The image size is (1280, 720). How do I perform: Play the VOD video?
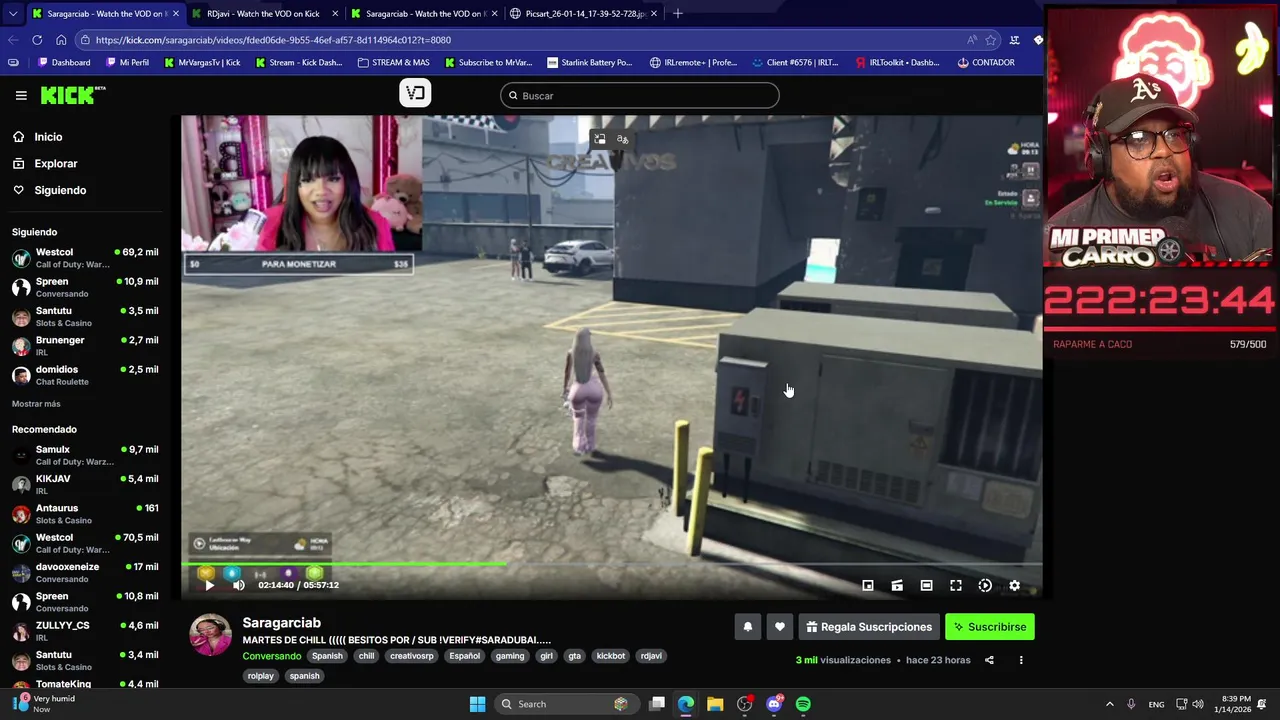click(209, 585)
